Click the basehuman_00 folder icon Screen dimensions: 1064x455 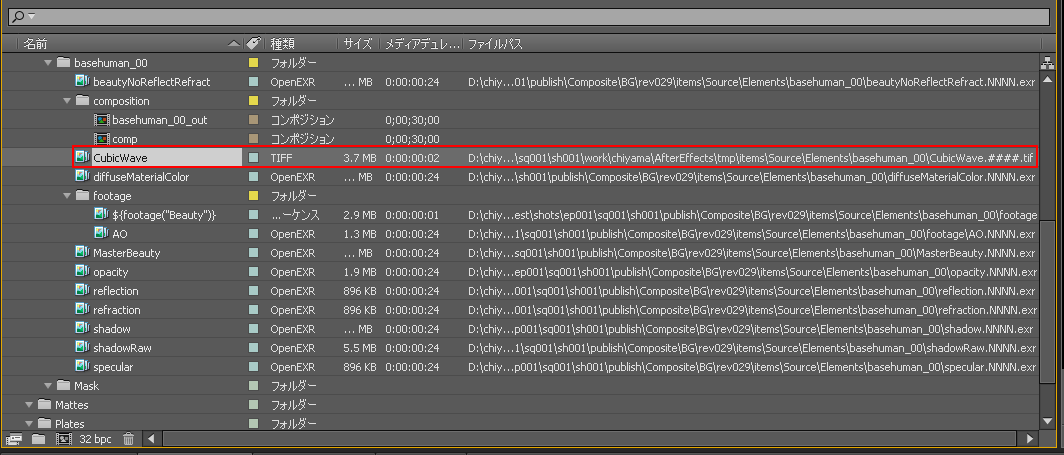(63, 62)
